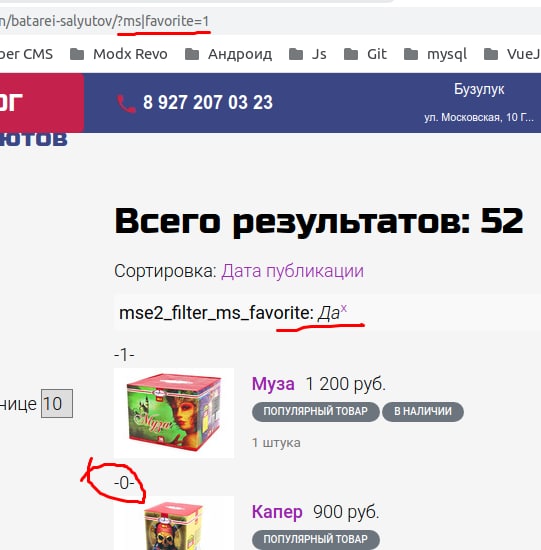Open the ул. Московская address link
541x550 pixels.
(x=479, y=117)
